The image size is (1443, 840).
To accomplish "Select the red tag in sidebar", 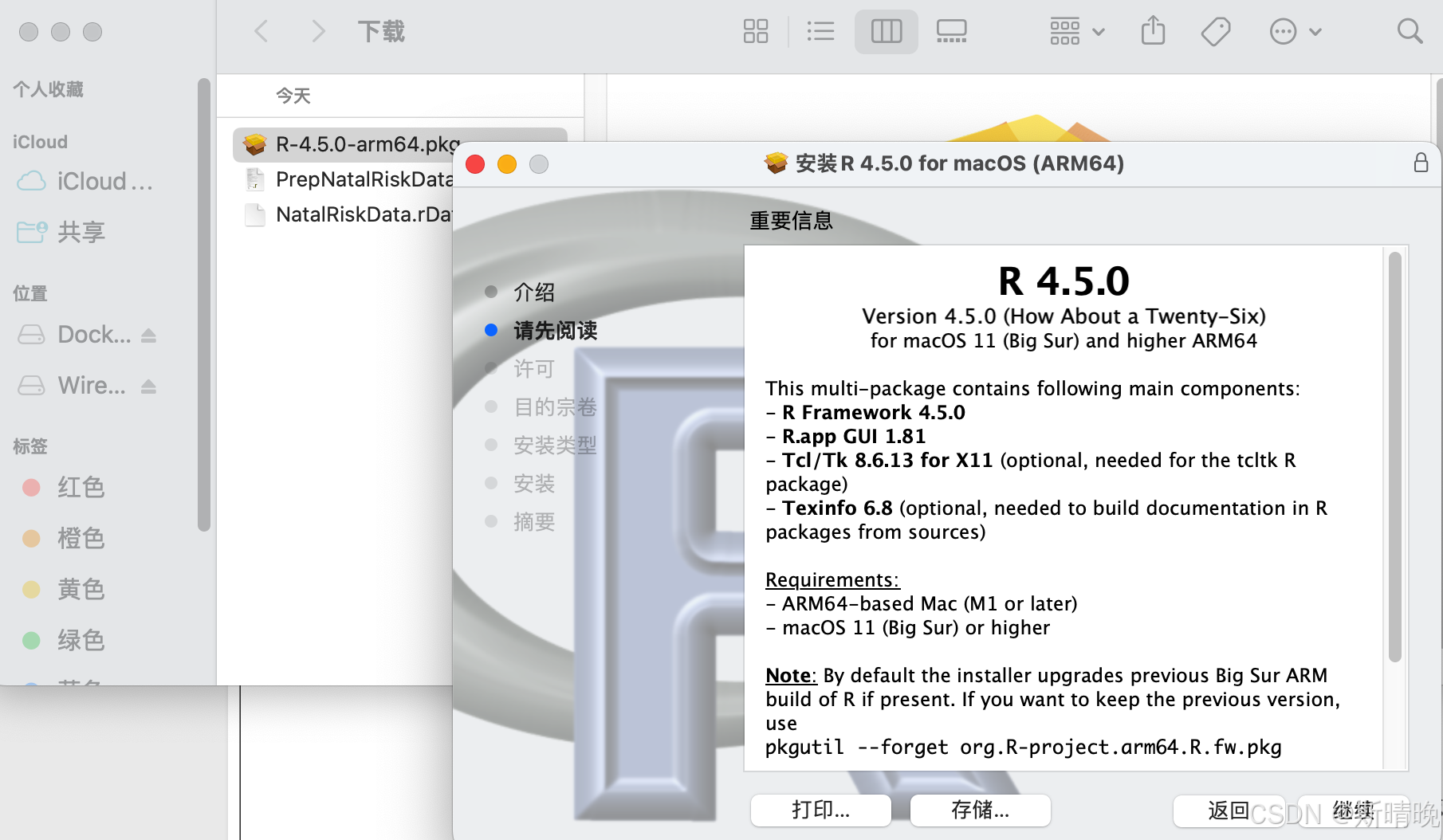I will pos(64,488).
